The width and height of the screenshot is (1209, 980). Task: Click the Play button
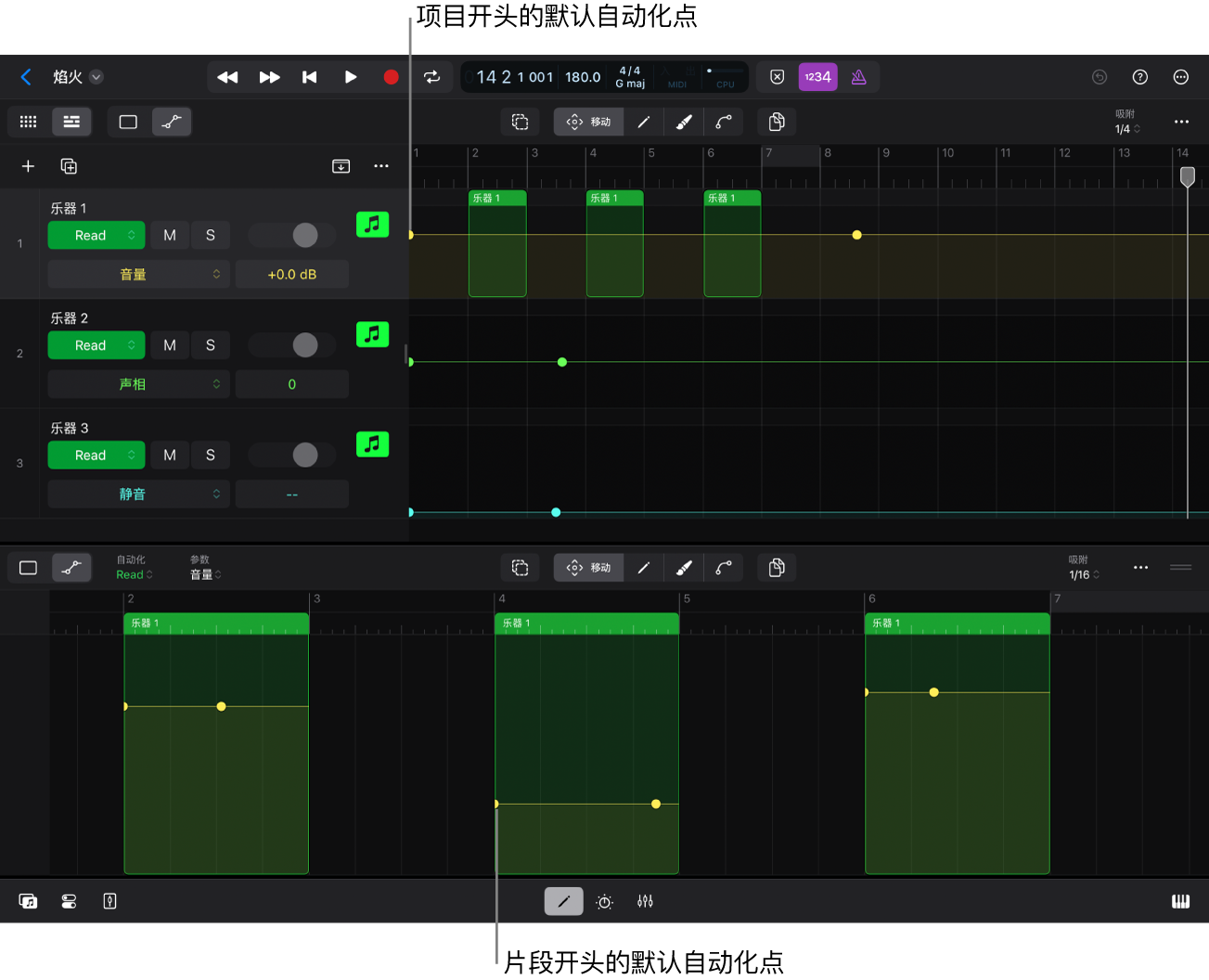click(x=350, y=77)
